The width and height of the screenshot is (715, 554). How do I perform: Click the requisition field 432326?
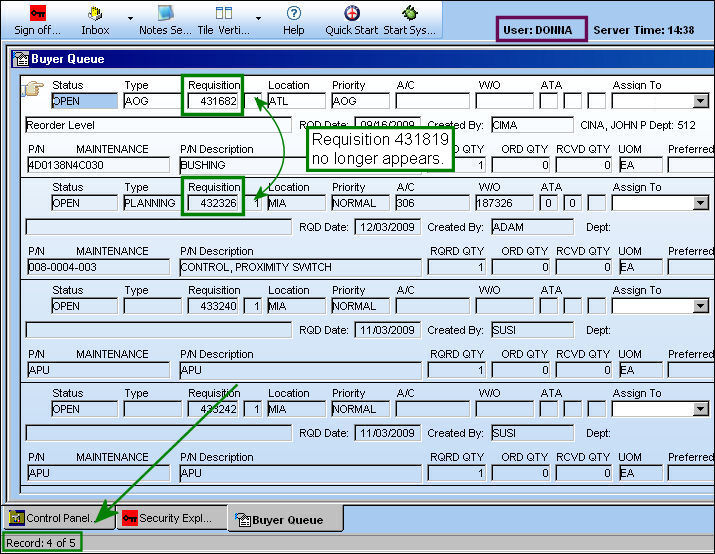(213, 203)
